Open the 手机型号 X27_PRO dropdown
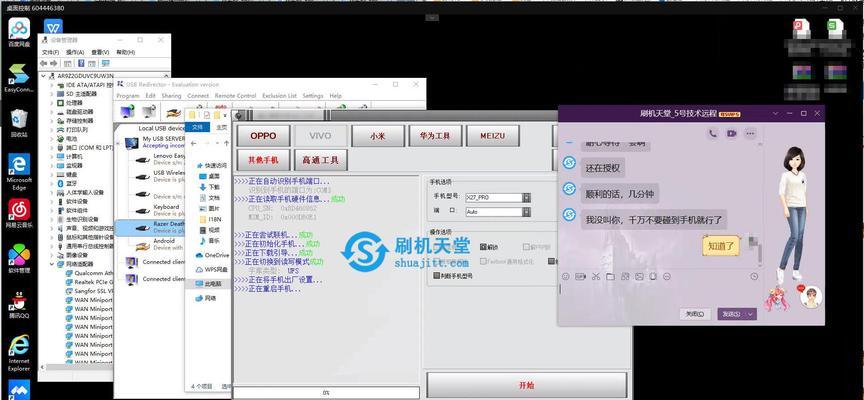Image resolution: width=864 pixels, height=400 pixels. click(x=527, y=197)
